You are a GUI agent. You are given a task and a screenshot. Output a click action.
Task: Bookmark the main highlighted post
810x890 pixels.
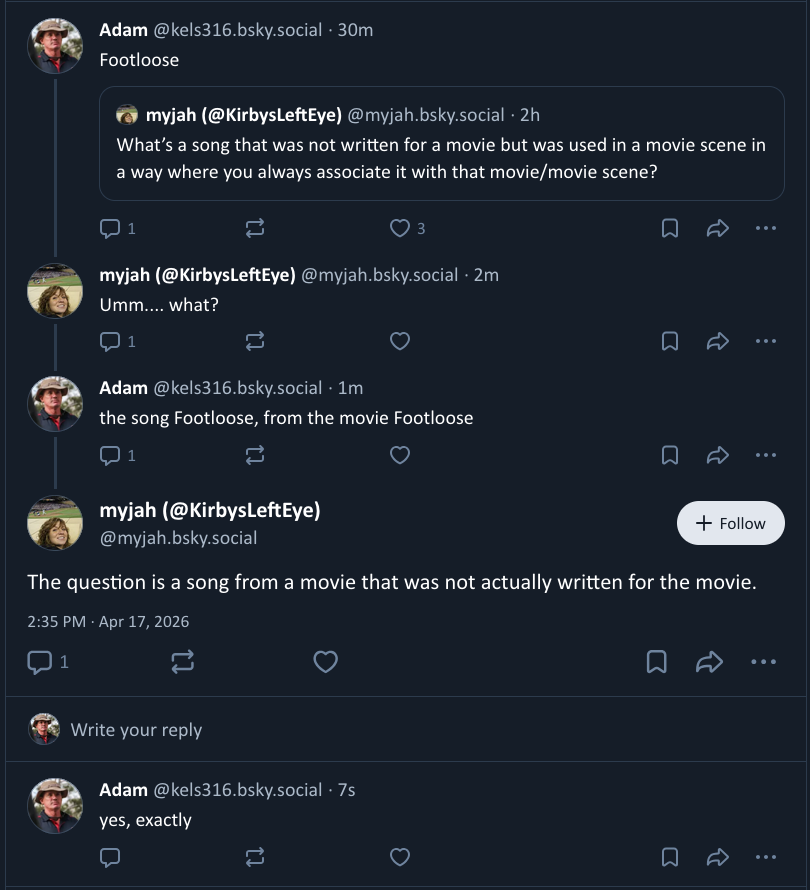(x=656, y=661)
